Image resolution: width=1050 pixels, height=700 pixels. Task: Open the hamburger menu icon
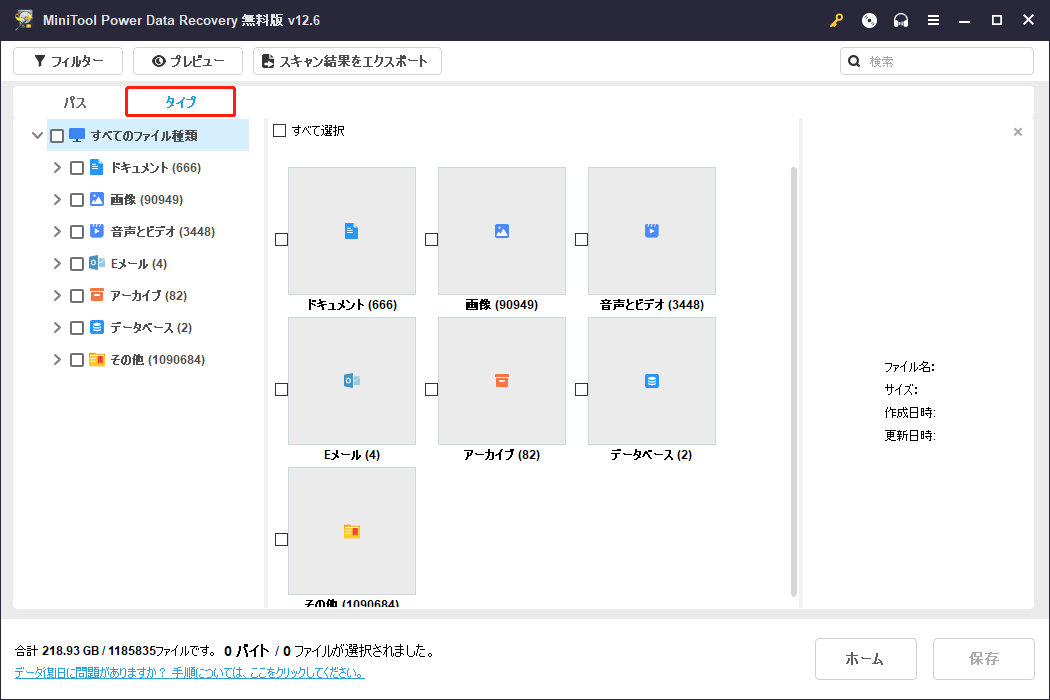[x=933, y=20]
